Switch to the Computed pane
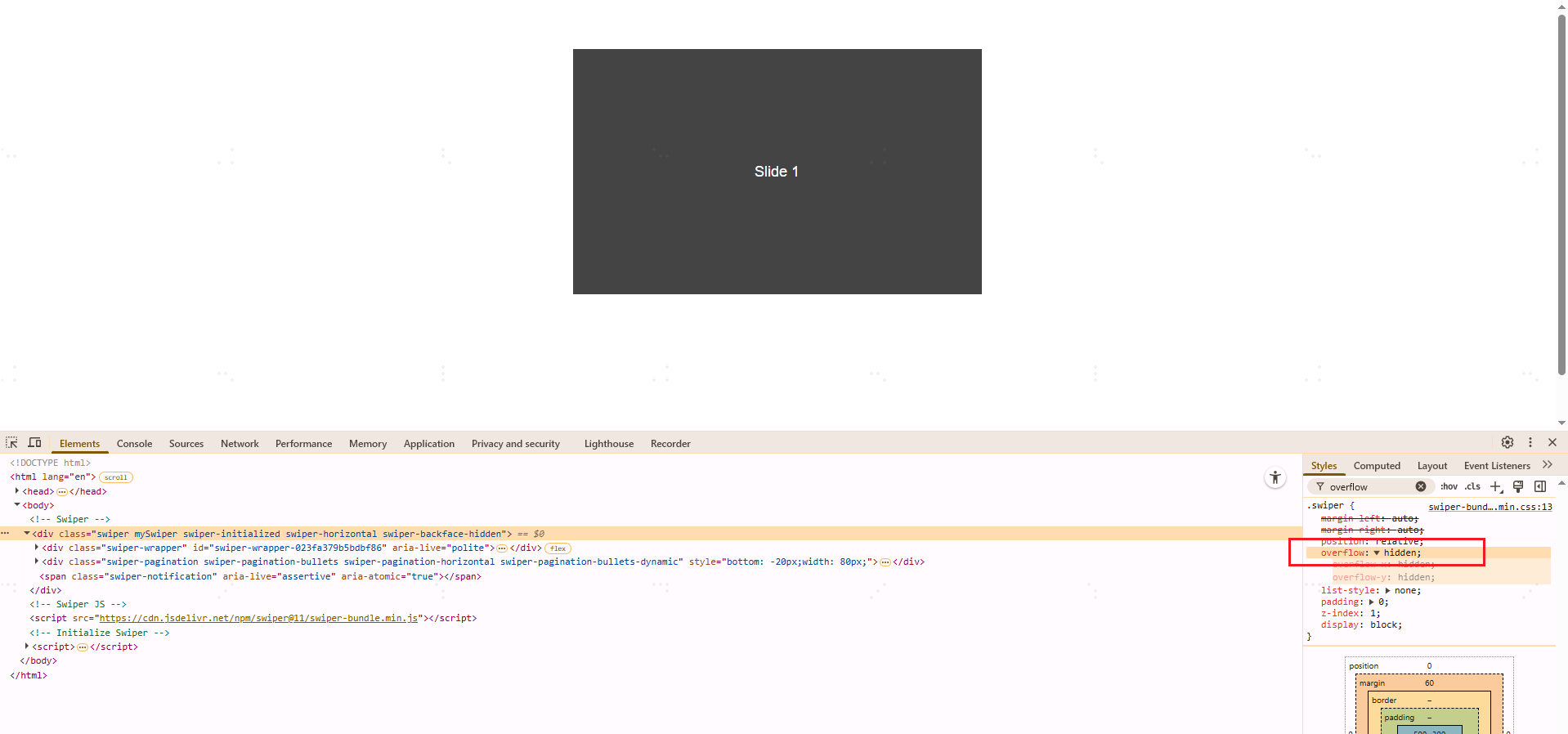 1377,466
